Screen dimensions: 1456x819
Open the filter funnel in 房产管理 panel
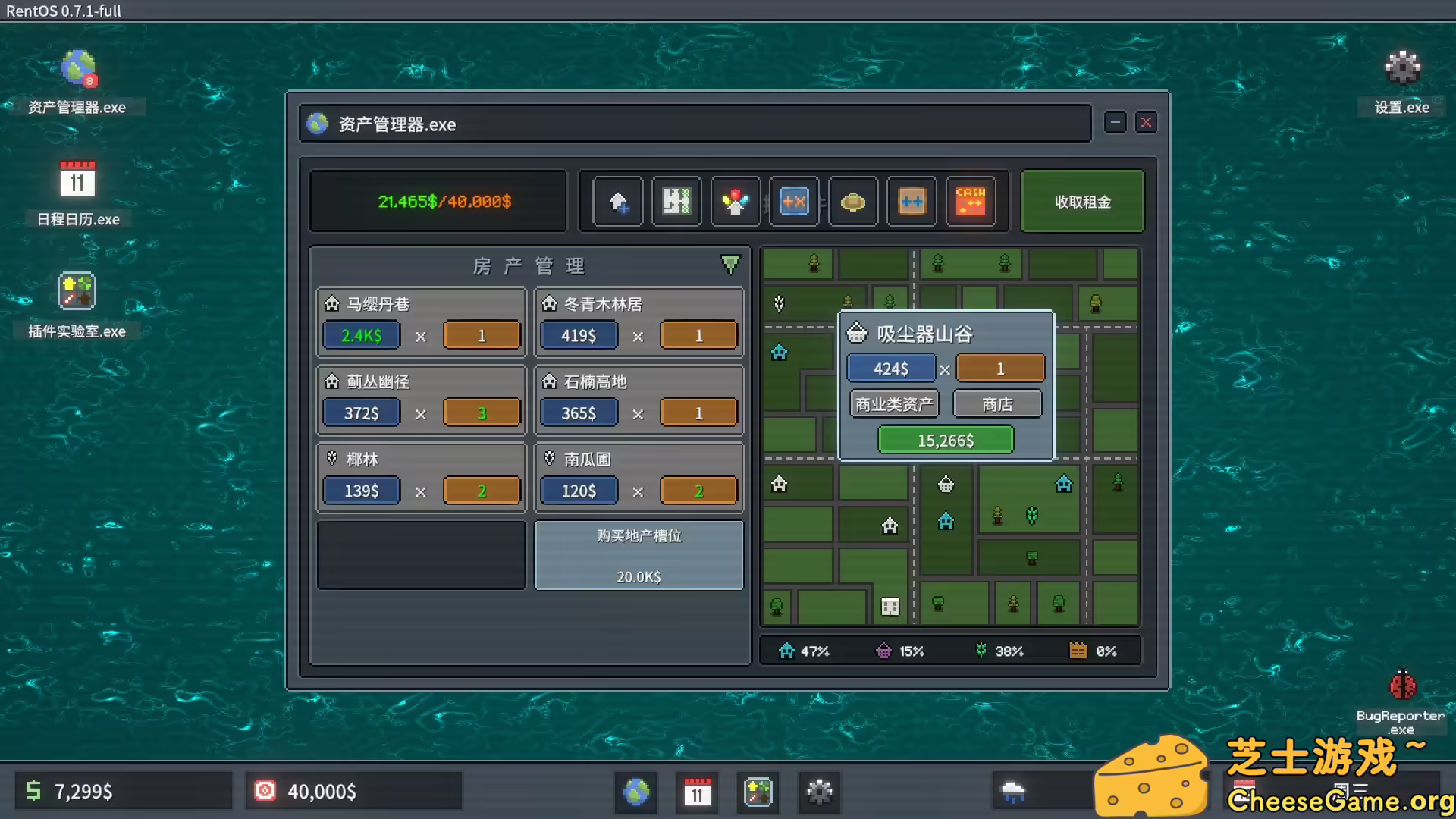[730, 265]
